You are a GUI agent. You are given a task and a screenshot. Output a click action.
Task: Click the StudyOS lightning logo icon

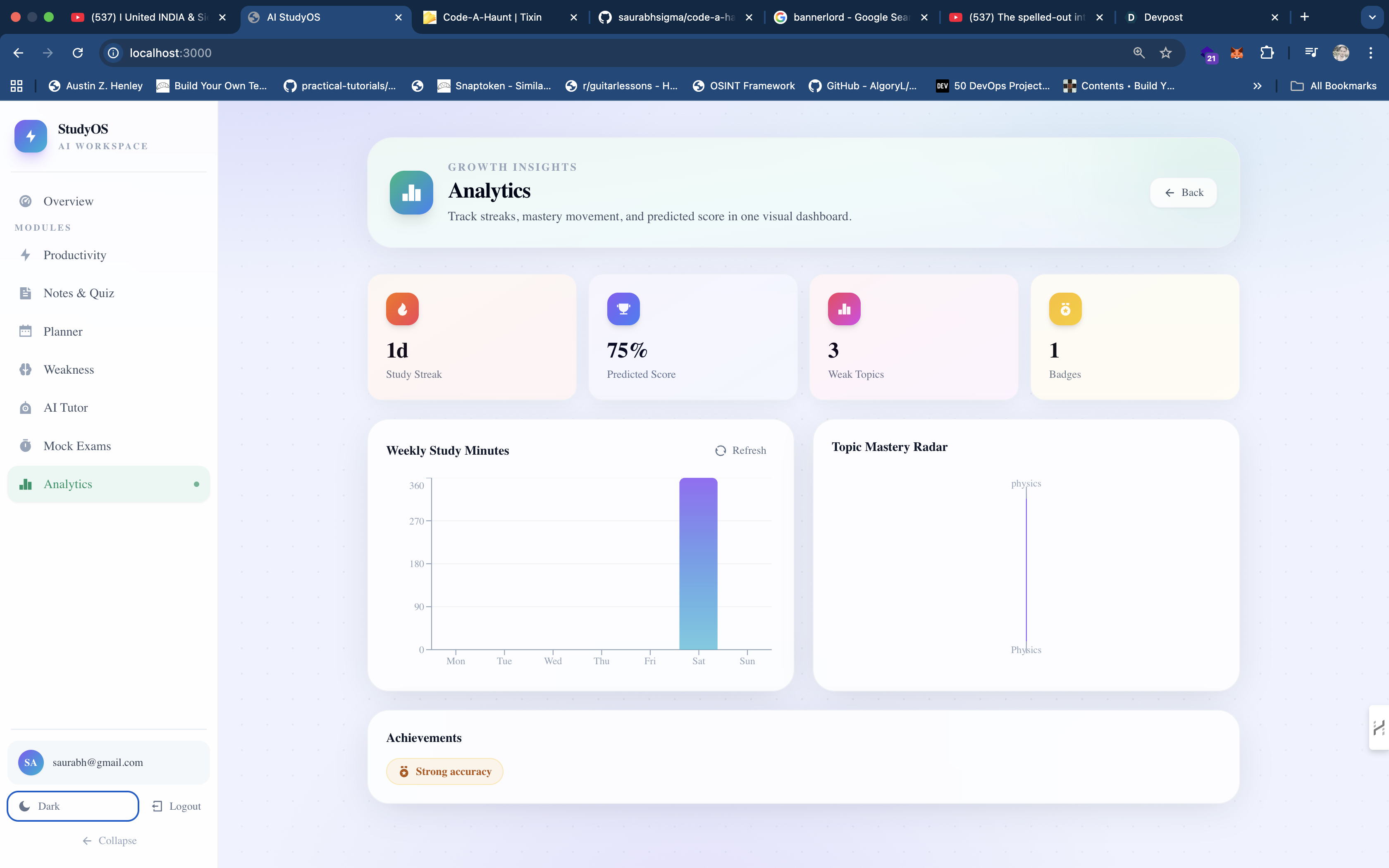coord(31,136)
